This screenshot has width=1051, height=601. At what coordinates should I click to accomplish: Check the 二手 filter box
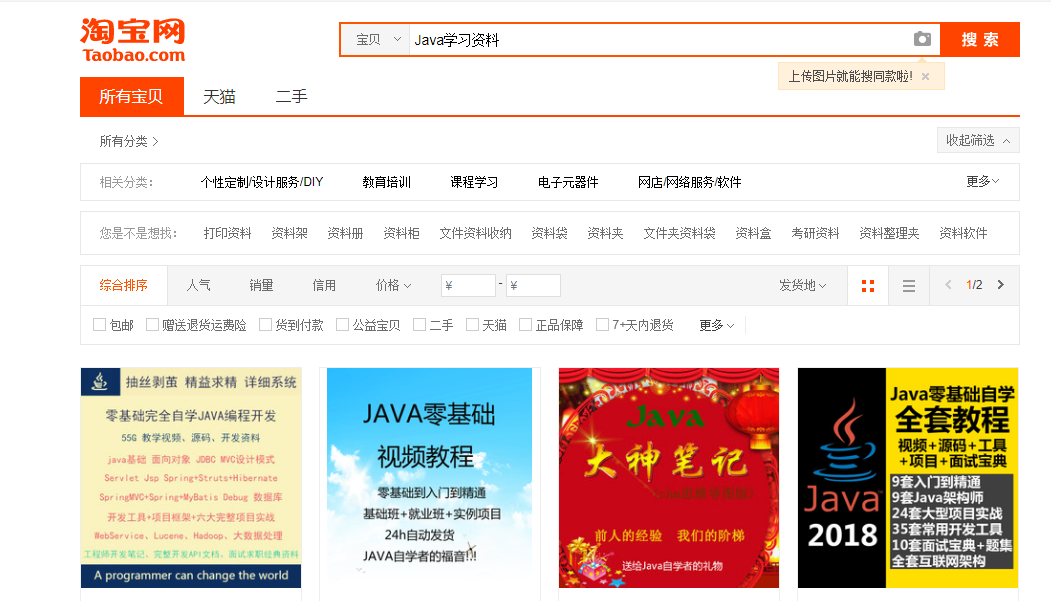click(420, 325)
